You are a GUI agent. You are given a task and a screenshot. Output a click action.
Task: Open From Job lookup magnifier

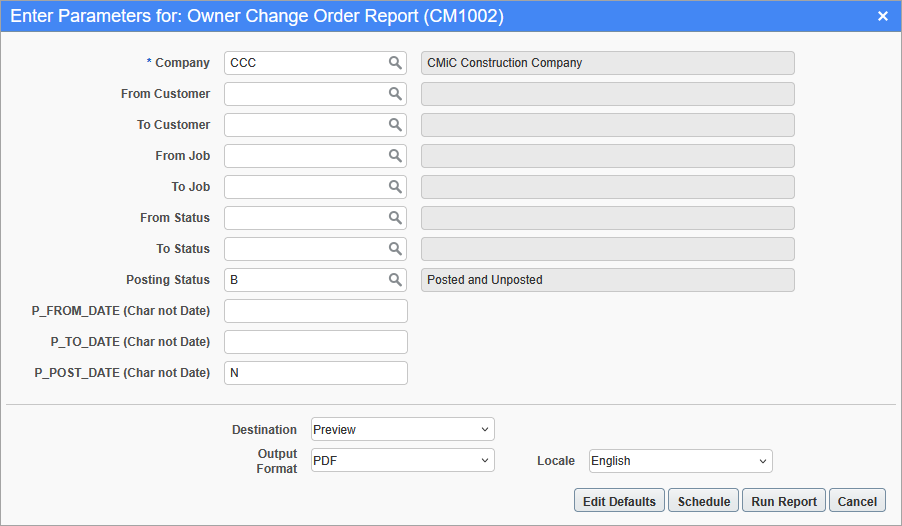coord(395,156)
